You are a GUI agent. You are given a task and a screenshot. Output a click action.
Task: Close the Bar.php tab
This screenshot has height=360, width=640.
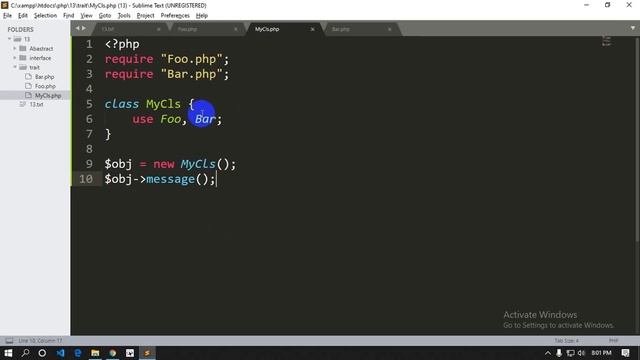pyautogui.click(x=390, y=29)
